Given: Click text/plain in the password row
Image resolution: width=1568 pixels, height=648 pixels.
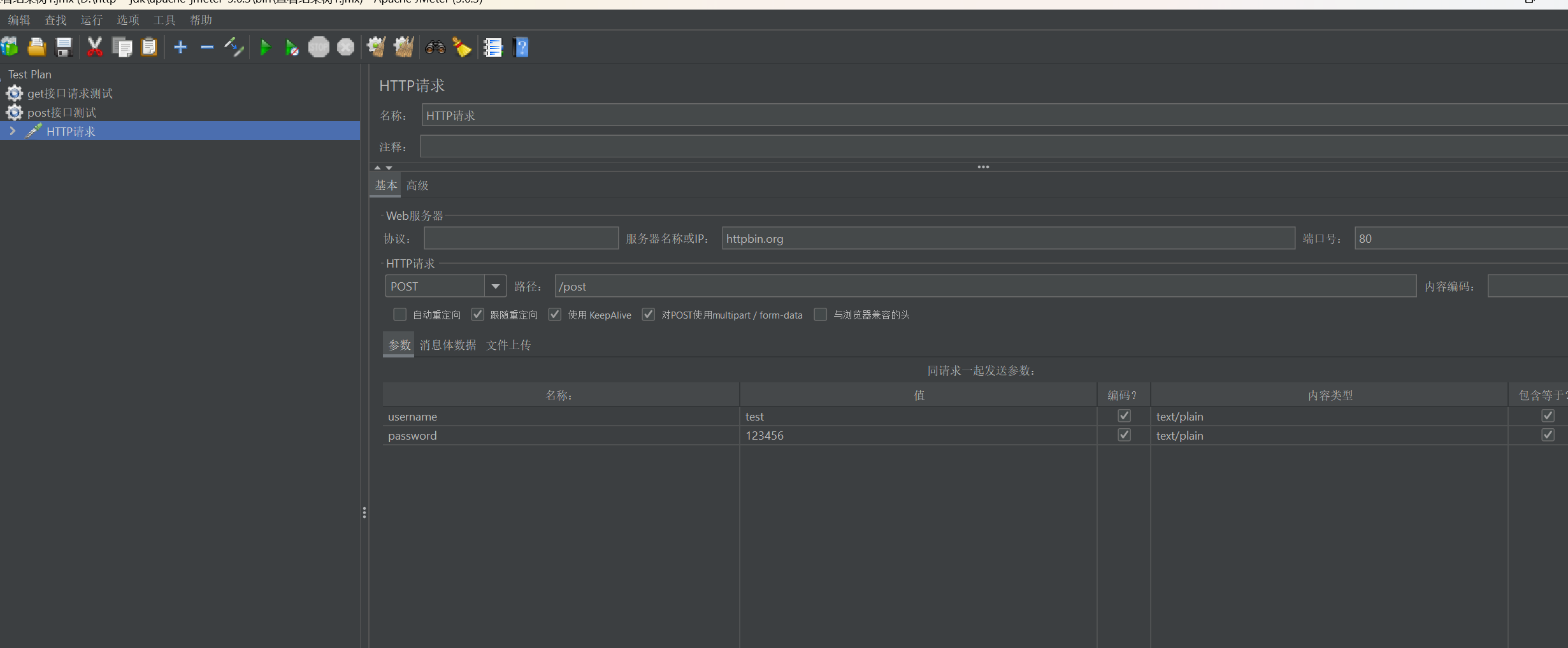Looking at the screenshot, I should click(1329, 435).
